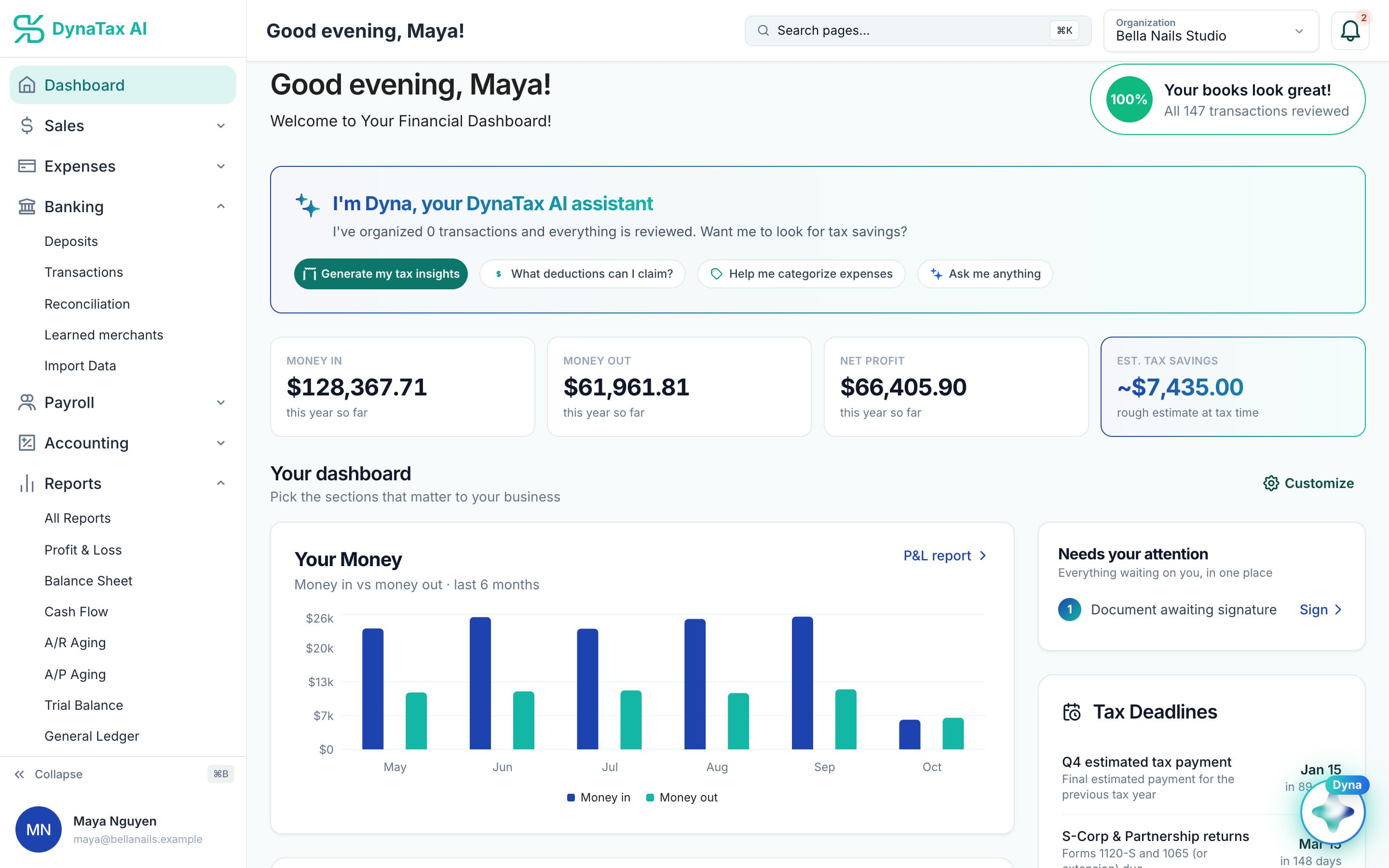This screenshot has width=1389, height=868.
Task: Open the P&L report link
Action: point(945,556)
